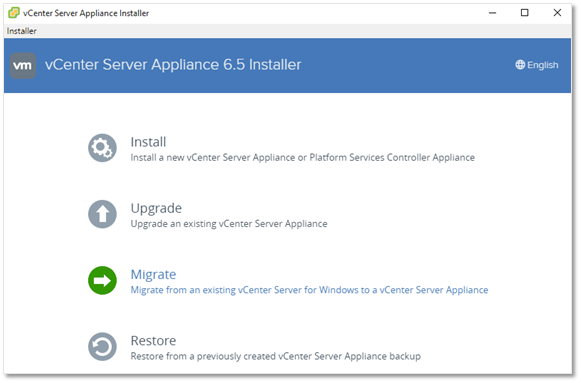This screenshot has width=581, height=383.
Task: Click Upgrade an existing vCenter Server Appliance text
Action: coord(229,224)
